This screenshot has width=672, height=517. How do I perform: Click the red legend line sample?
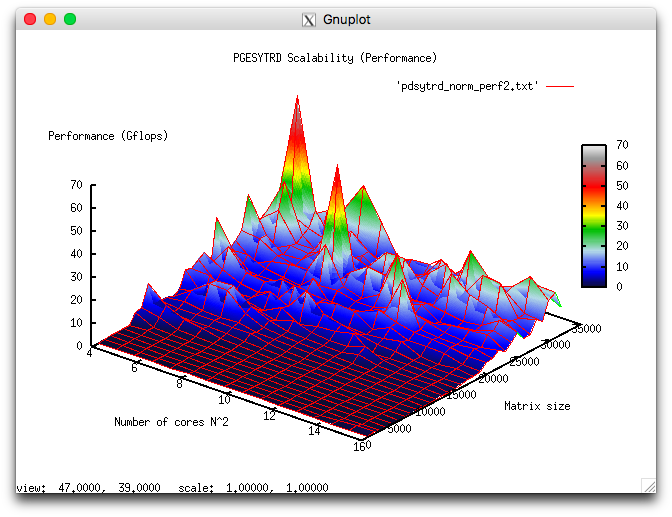tap(560, 86)
